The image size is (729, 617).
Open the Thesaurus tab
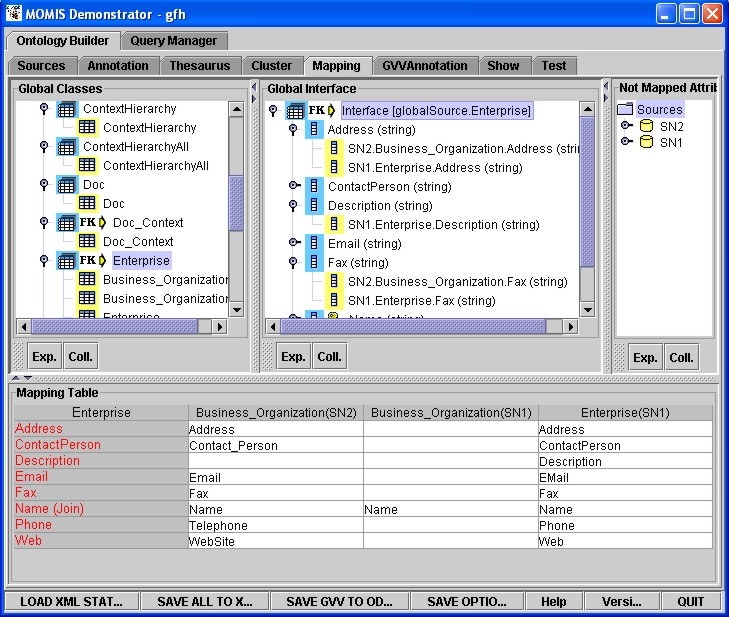pyautogui.click(x=200, y=66)
